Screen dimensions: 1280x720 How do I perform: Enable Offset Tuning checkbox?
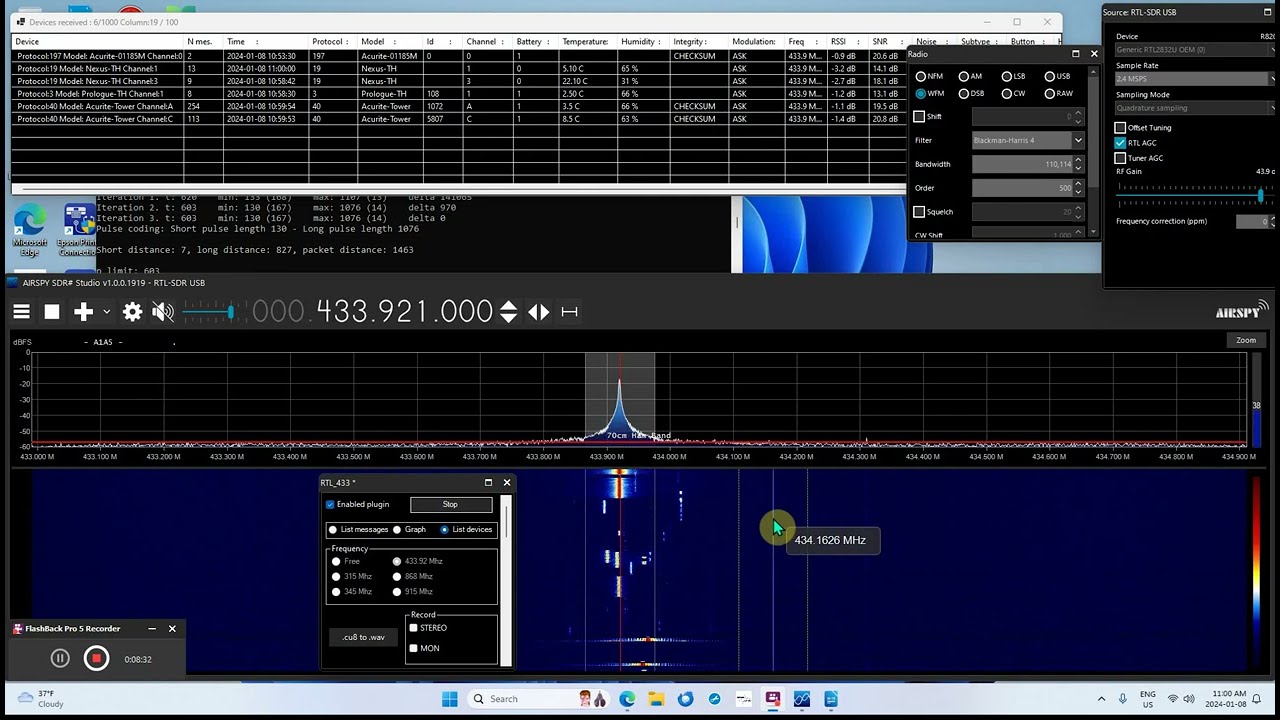click(x=1120, y=128)
